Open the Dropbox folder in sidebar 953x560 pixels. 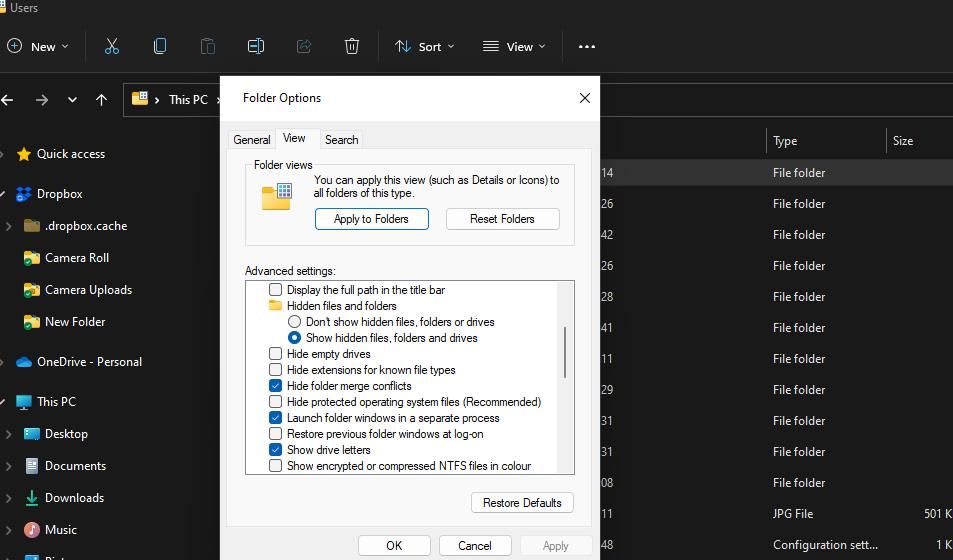pos(59,194)
